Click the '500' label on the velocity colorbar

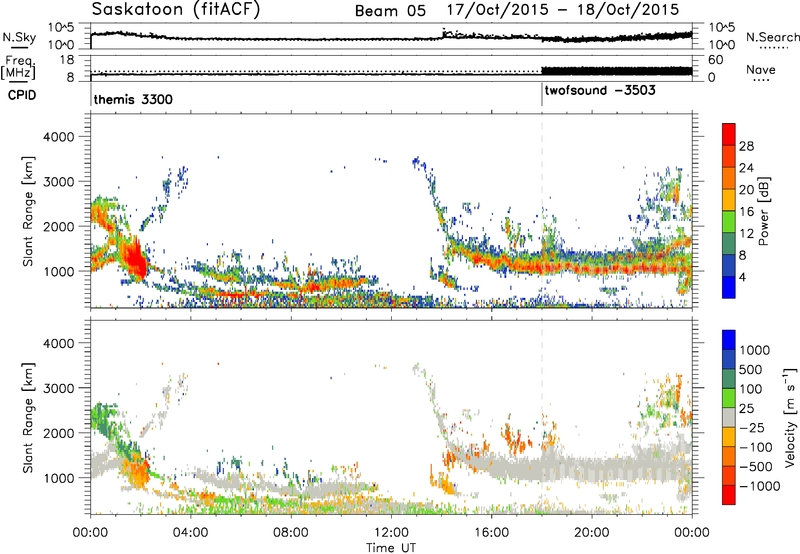(x=751, y=370)
